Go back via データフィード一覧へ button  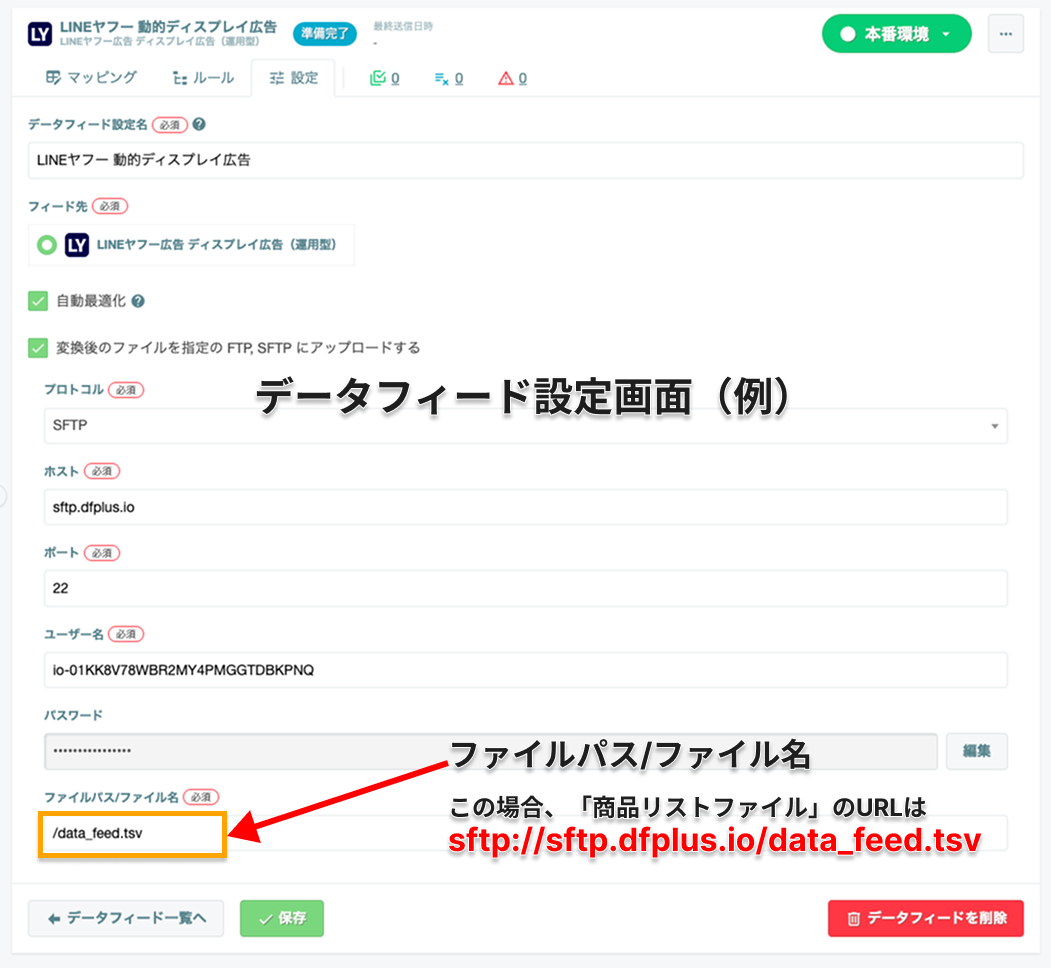(126, 918)
